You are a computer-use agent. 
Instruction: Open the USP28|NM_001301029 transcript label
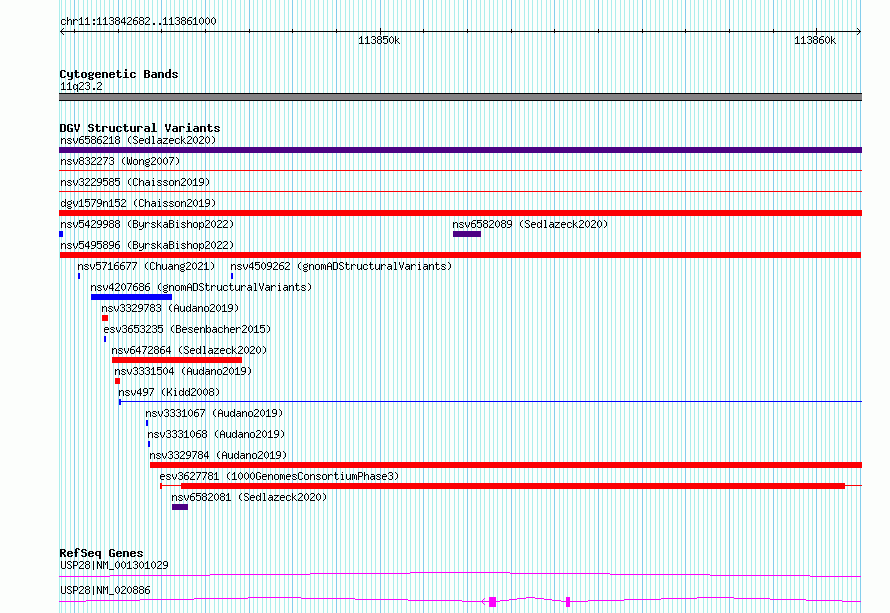click(114, 565)
